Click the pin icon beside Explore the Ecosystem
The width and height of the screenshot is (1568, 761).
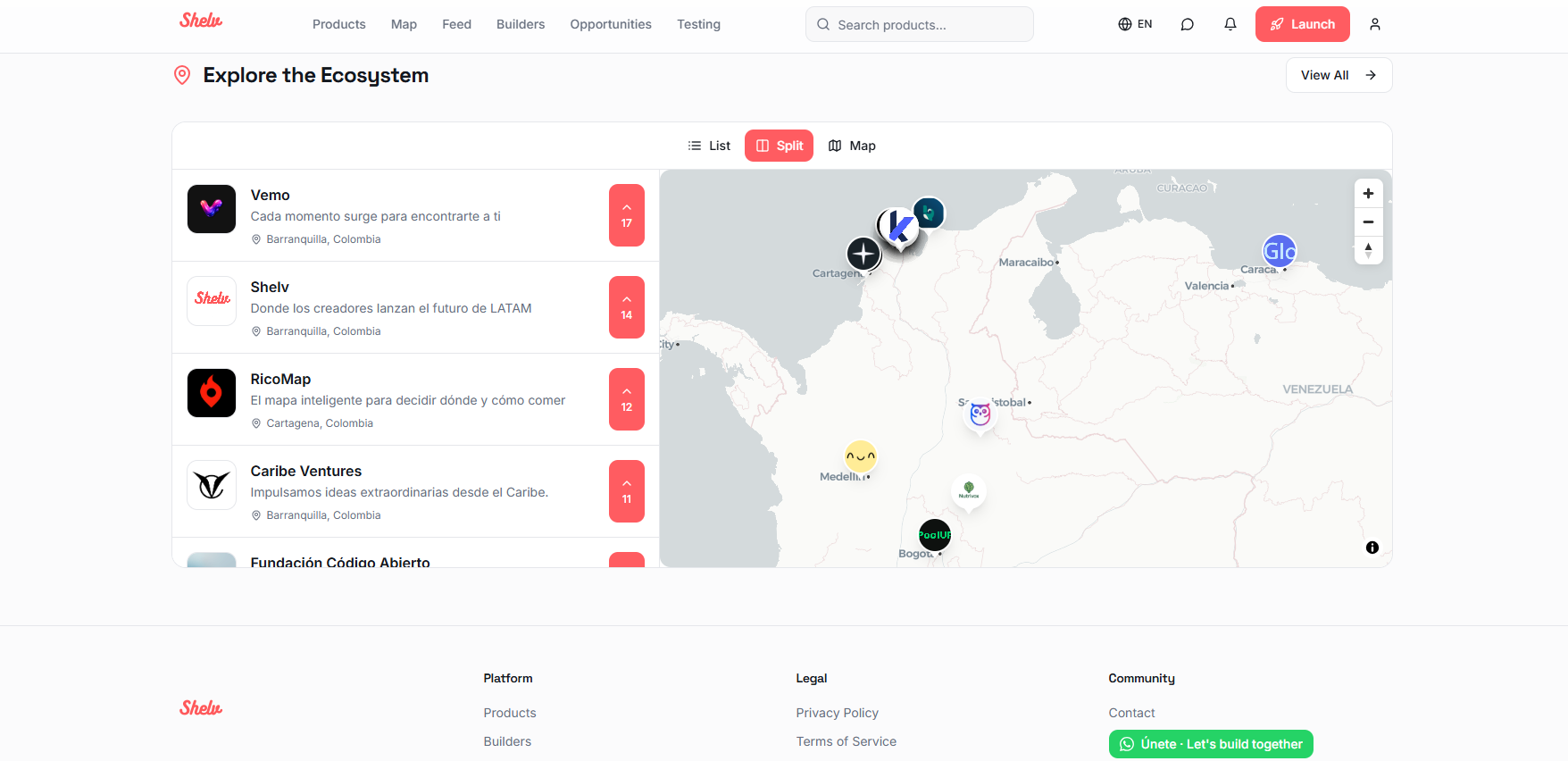182,75
